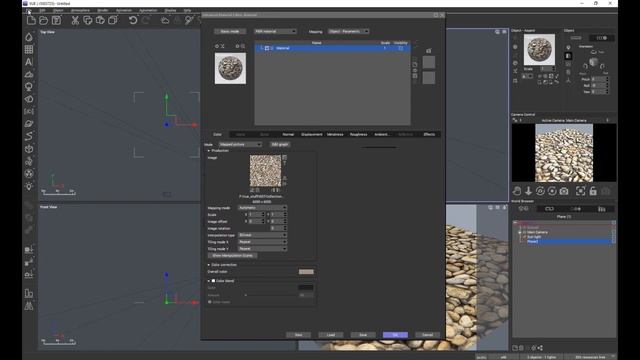Click the Show Interpolation Curve button
Image resolution: width=640 pixels, height=360 pixels.
tap(233, 256)
